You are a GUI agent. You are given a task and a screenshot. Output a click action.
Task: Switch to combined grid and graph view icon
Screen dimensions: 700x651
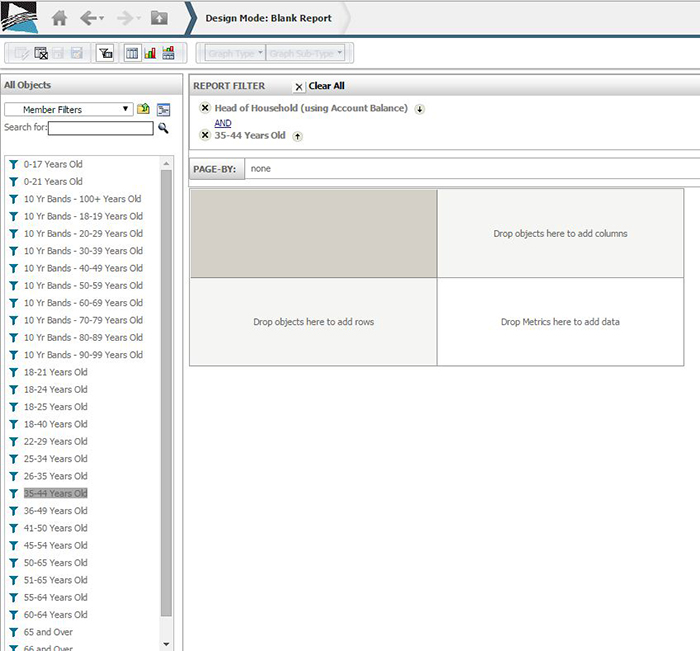(x=168, y=53)
